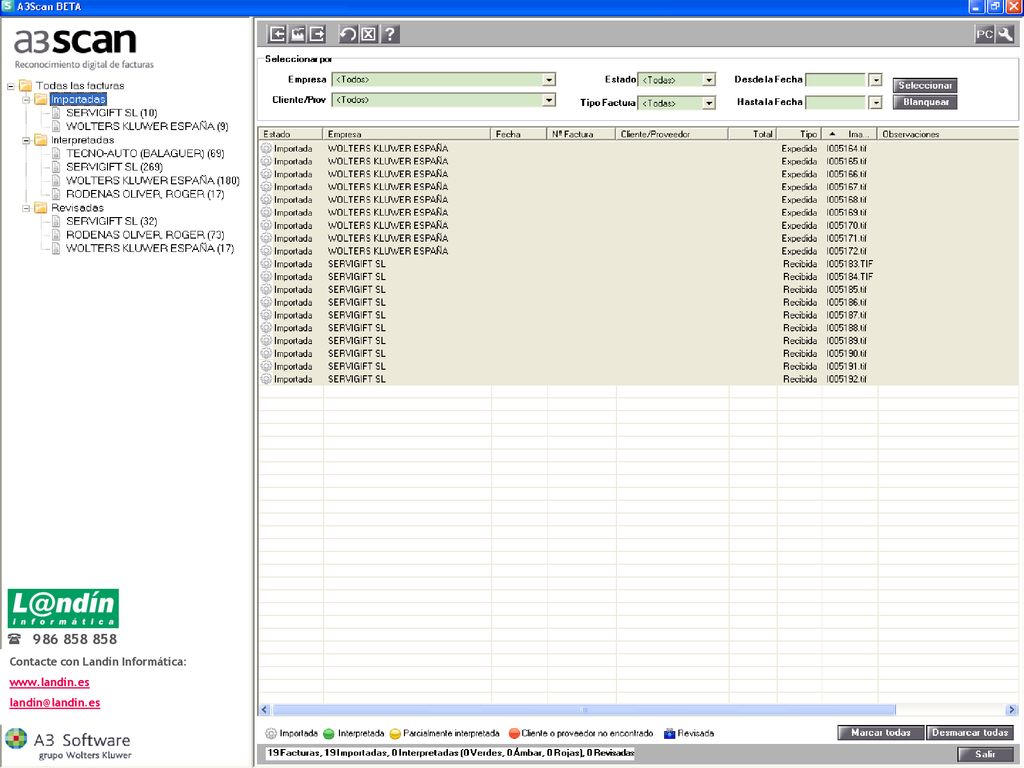Sort by the Observaciones column header
1024x768 pixels.
click(948, 134)
